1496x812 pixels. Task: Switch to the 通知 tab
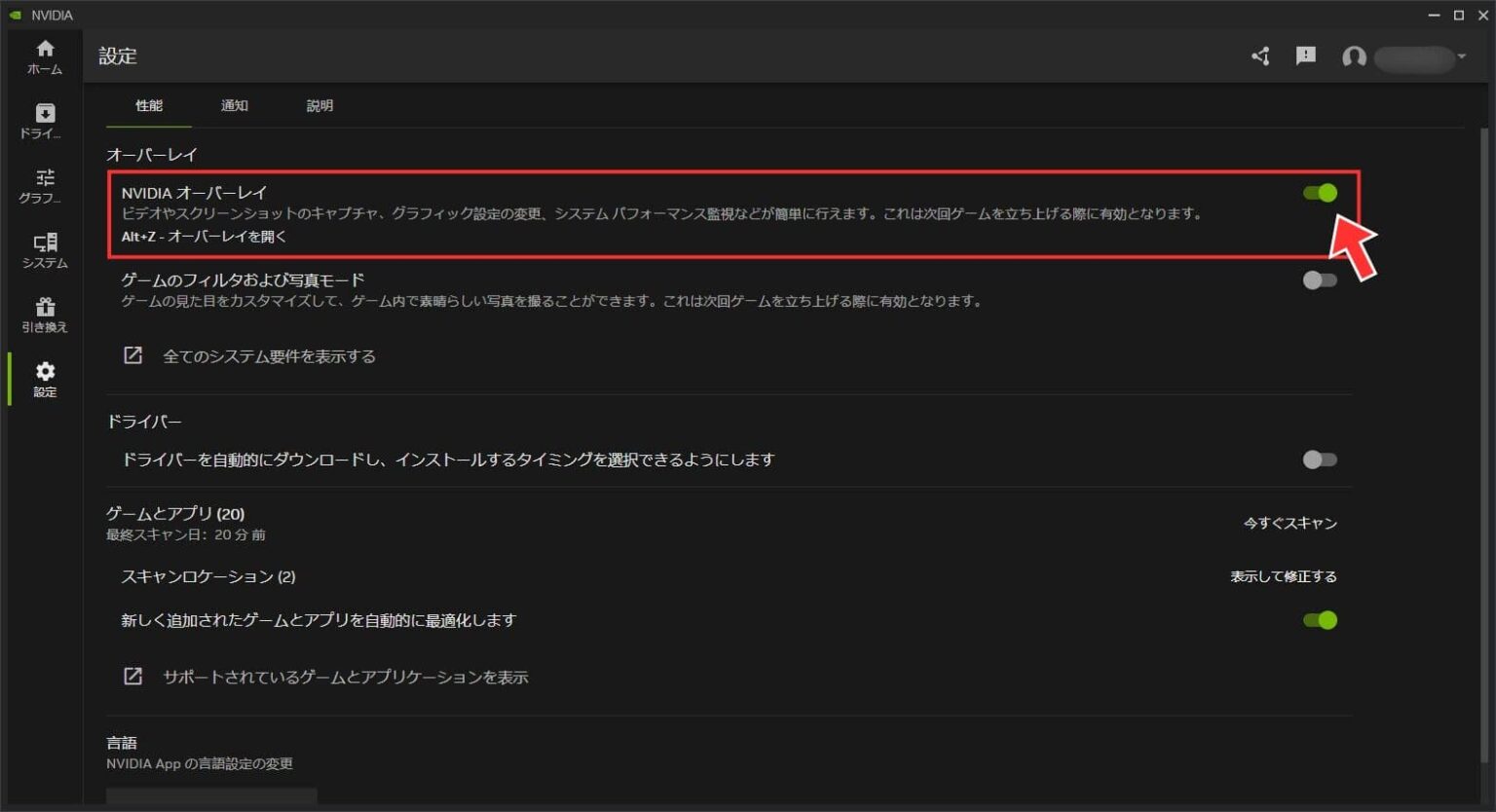point(234,105)
